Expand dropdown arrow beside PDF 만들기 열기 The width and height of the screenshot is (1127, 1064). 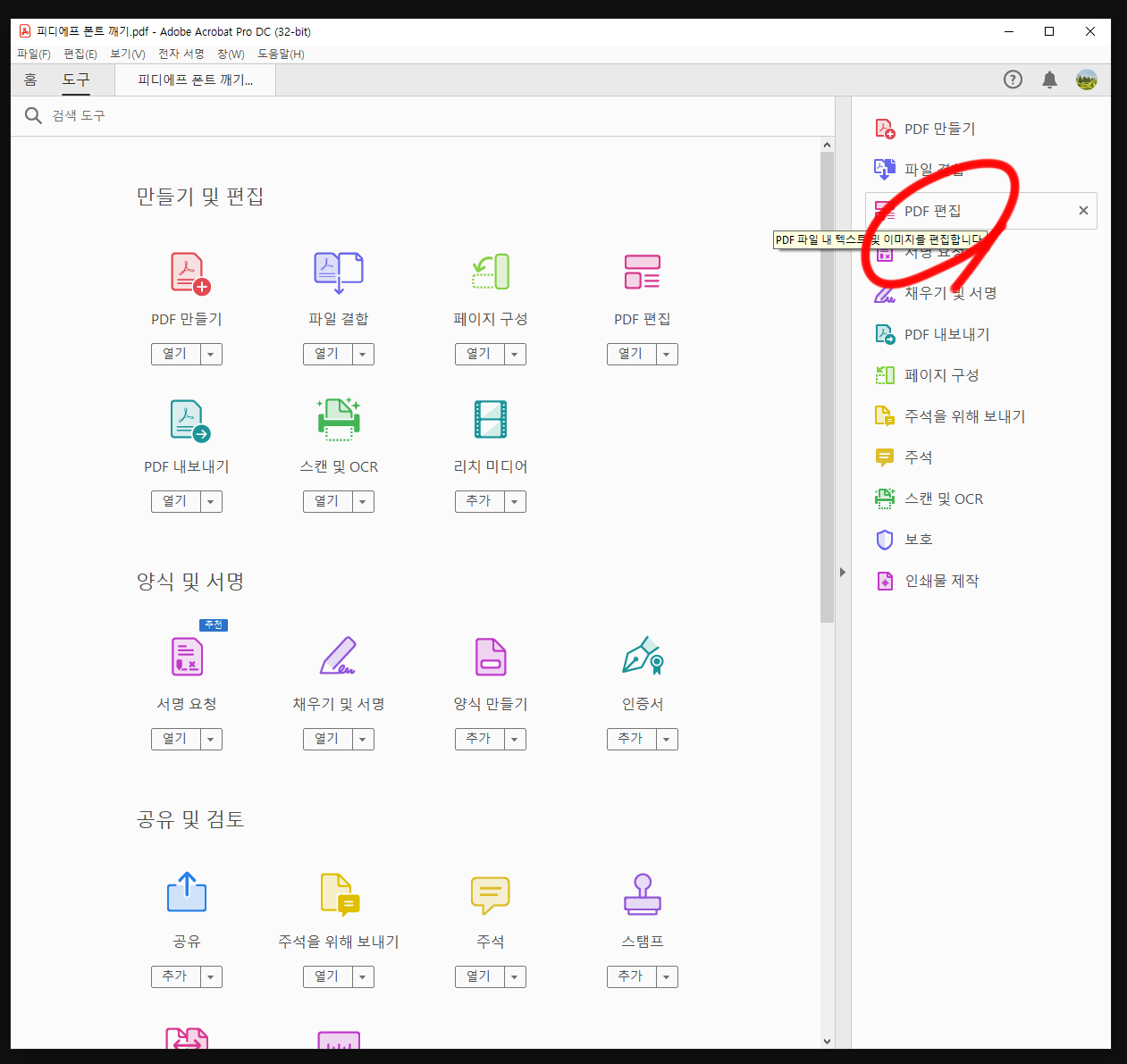211,354
